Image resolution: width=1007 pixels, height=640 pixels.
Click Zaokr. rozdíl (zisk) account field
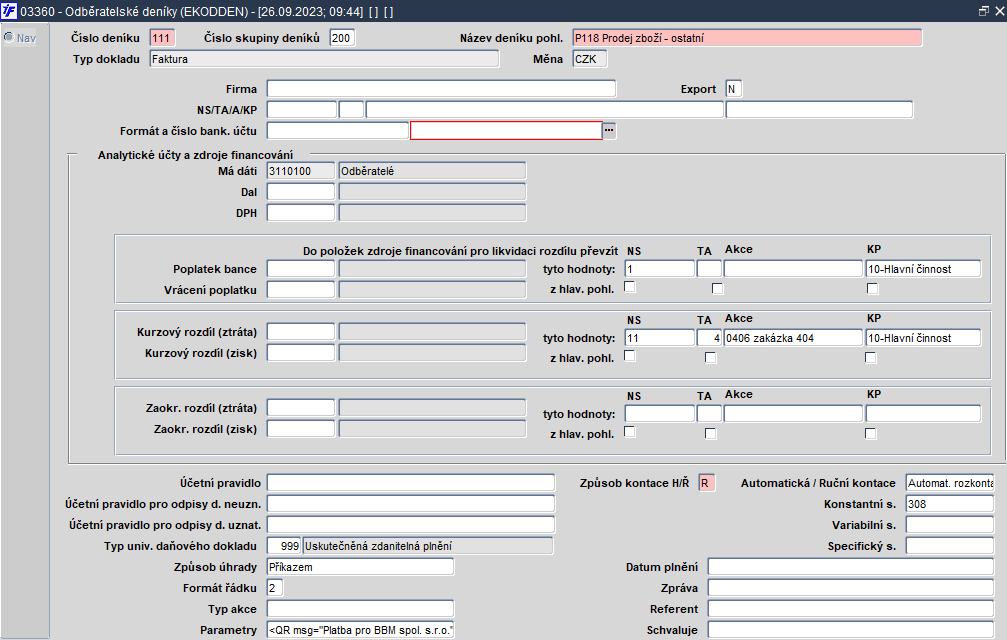coord(301,429)
